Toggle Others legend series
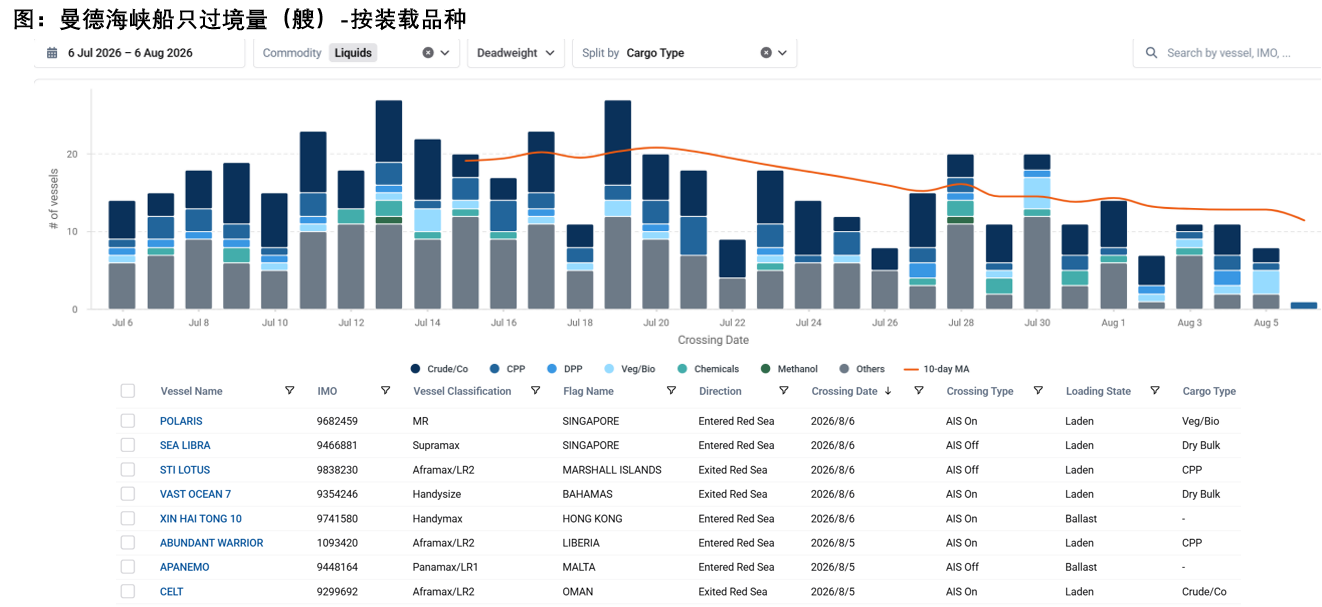The image size is (1322, 607). tap(862, 369)
